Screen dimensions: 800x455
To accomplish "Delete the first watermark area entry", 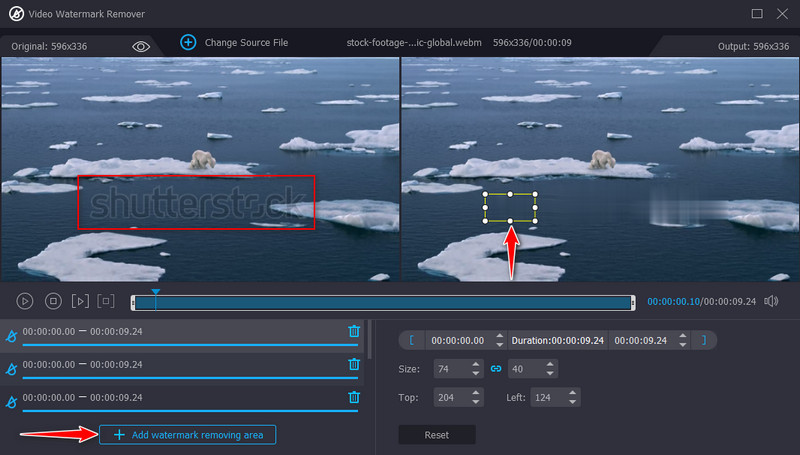I will click(x=354, y=332).
